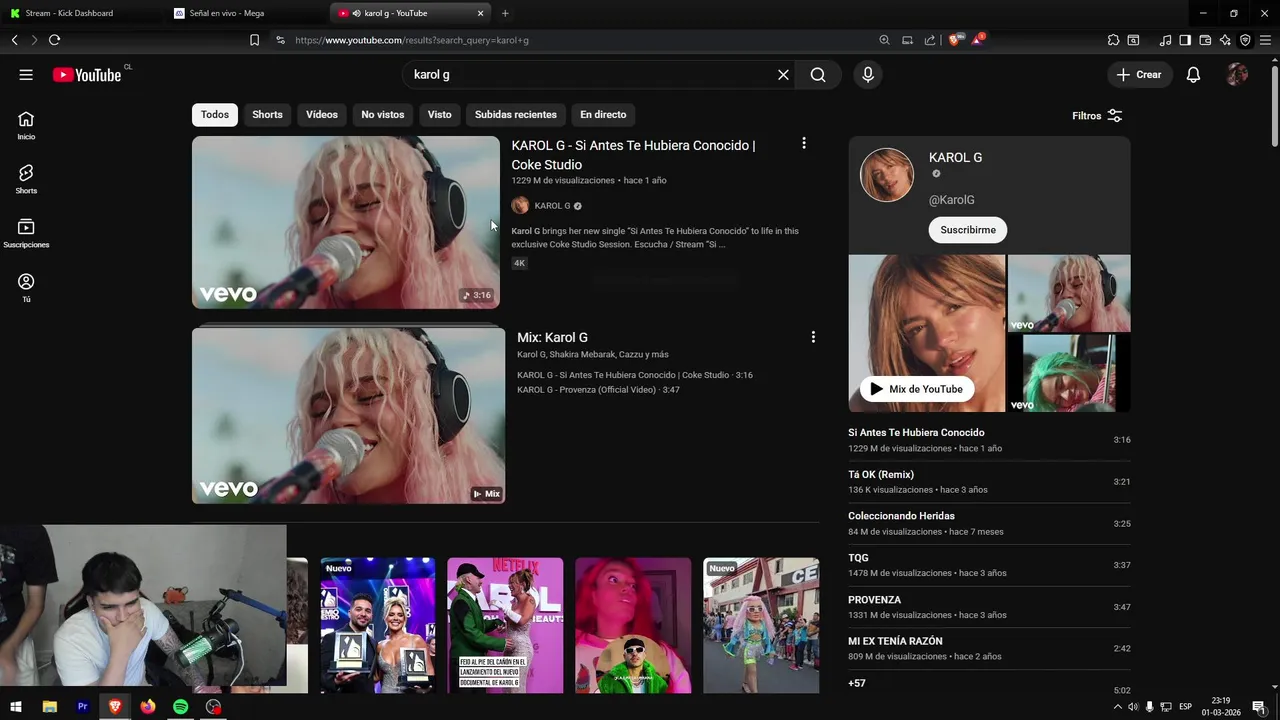The image size is (1280, 720).
Task: Open the notifications bell
Action: [1193, 75]
